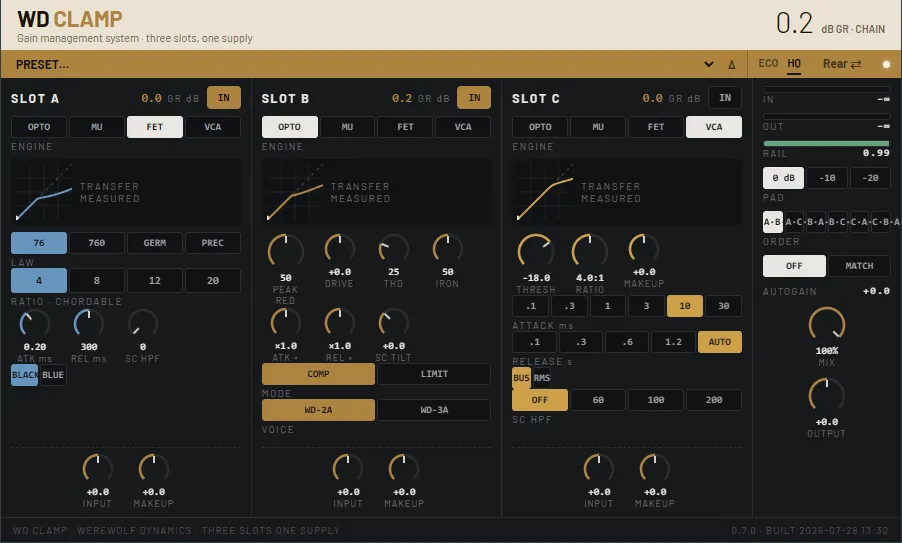Screen dimensions: 902x543
Task: Set Slot C attack to 3 ms
Action: tap(646, 306)
